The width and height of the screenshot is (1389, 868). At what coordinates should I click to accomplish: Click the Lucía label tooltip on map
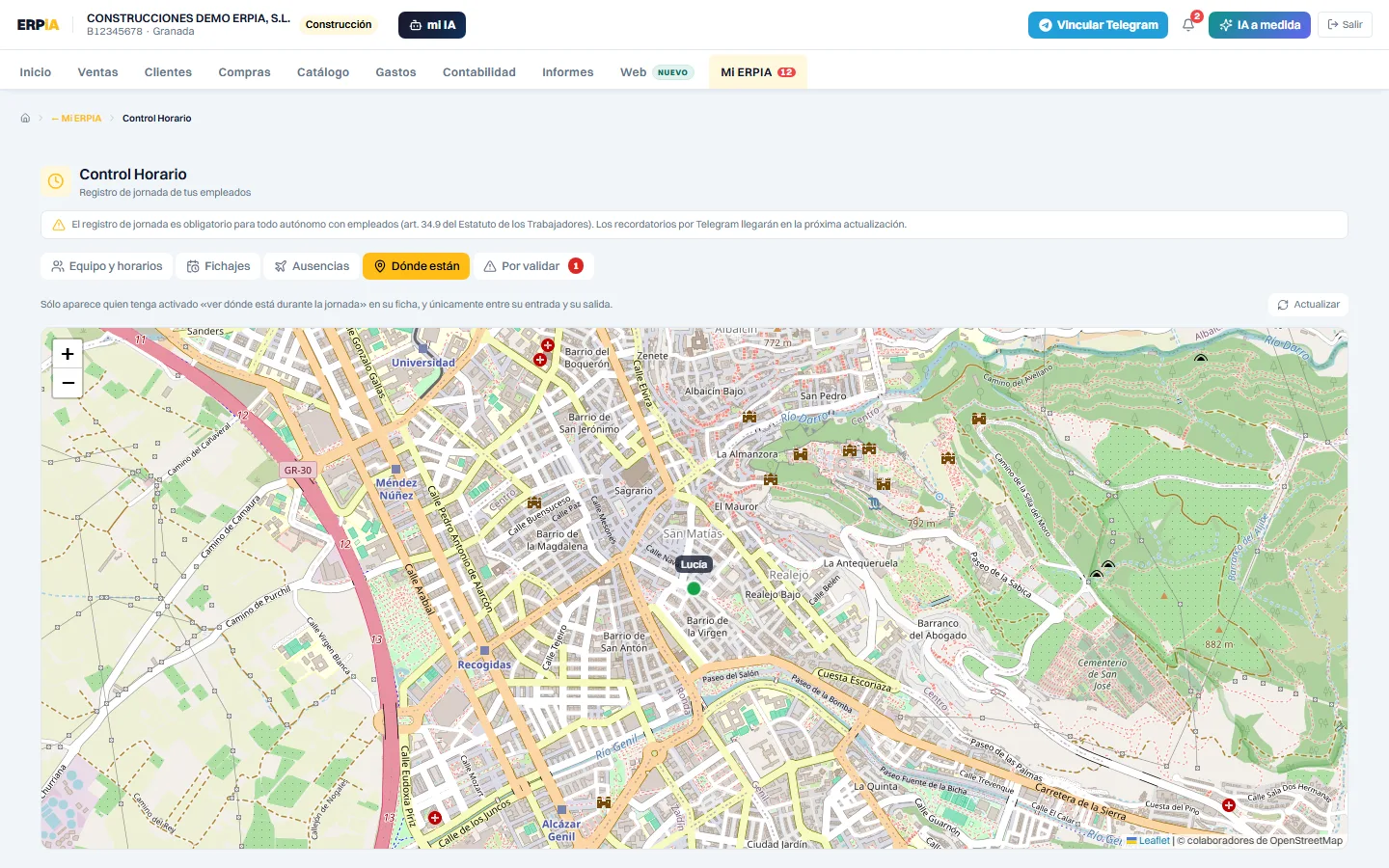pyautogui.click(x=694, y=564)
